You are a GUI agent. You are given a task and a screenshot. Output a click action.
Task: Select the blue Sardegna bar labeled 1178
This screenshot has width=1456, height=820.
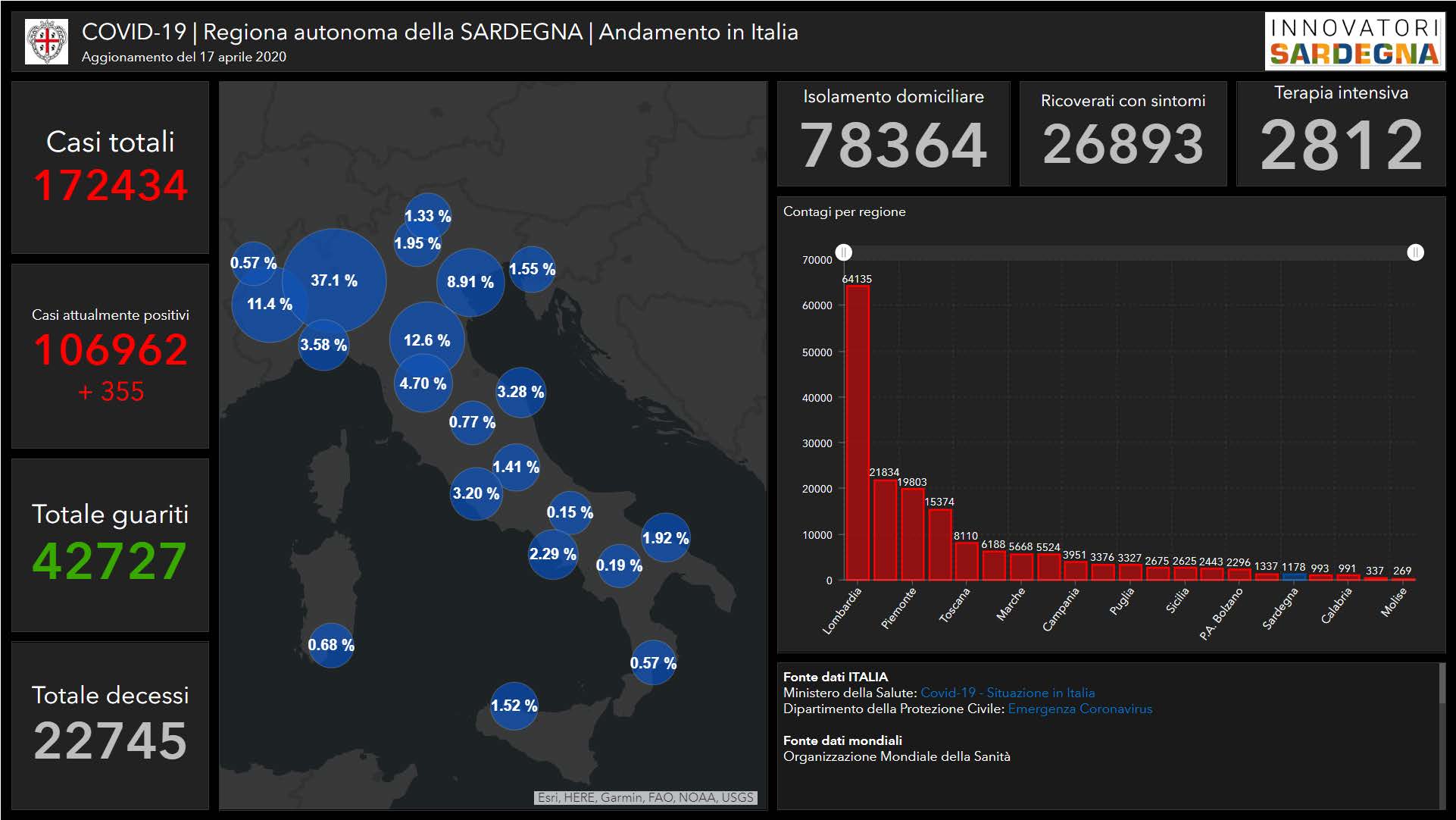coord(1293,577)
